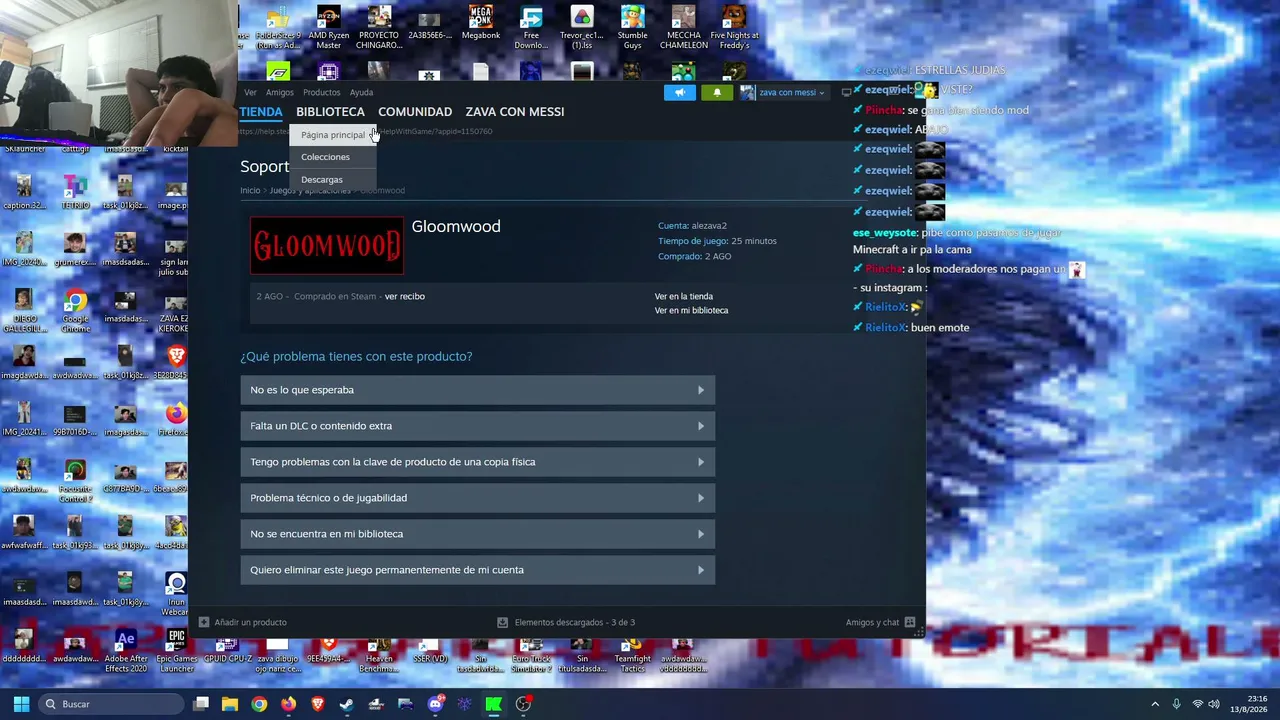Open the Heaven Benchmark desktop icon
This screenshot has width=1280, height=720.
pyautogui.click(x=379, y=657)
